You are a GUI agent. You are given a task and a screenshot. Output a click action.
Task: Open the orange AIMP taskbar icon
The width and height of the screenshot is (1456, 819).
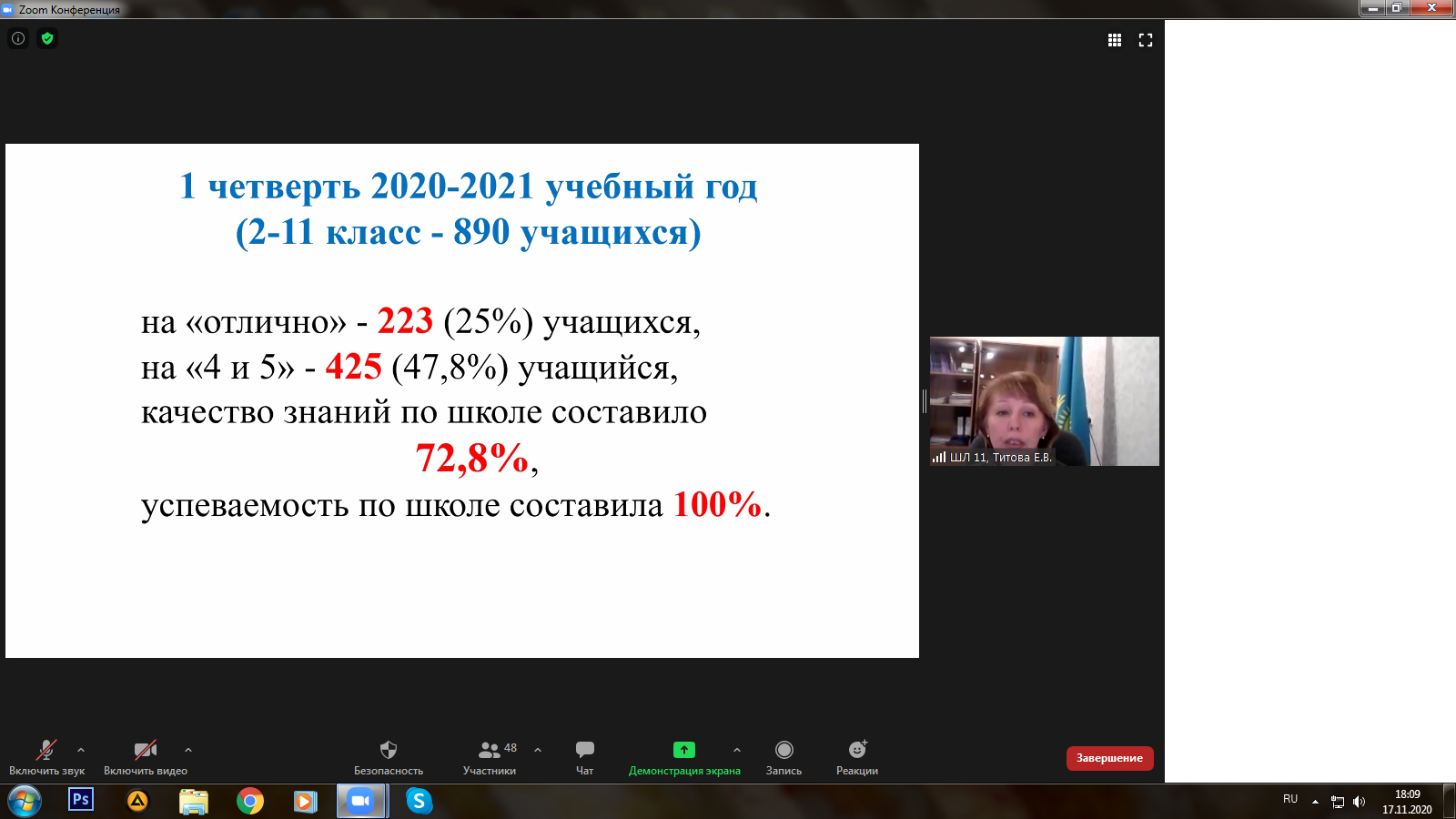137,801
